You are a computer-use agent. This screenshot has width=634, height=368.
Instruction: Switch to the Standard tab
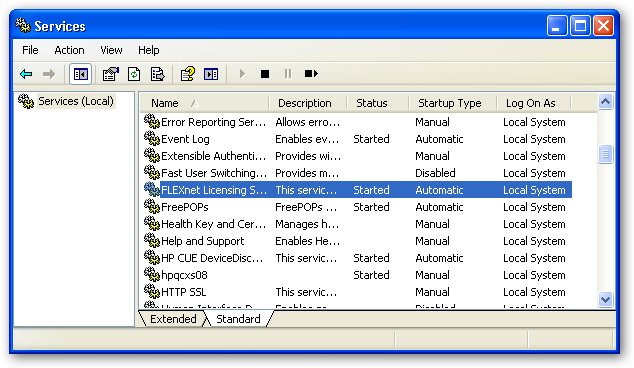tap(238, 319)
